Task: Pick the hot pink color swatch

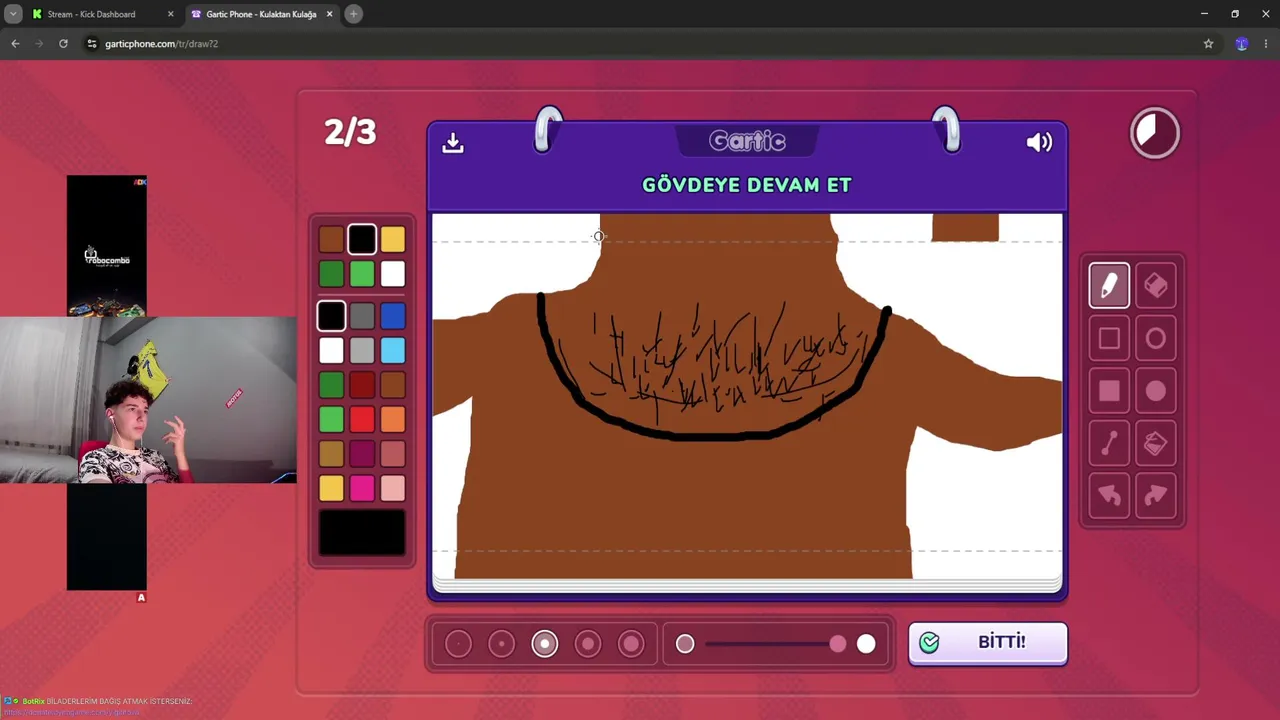Action: point(362,488)
